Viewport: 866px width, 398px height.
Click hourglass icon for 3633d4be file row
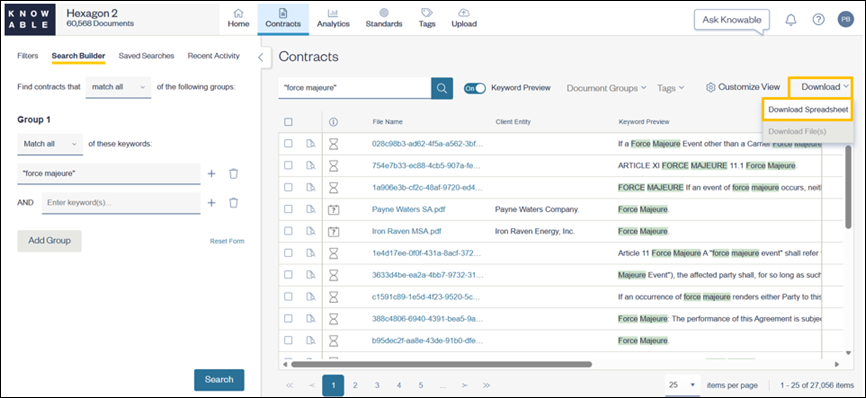[x=334, y=275]
